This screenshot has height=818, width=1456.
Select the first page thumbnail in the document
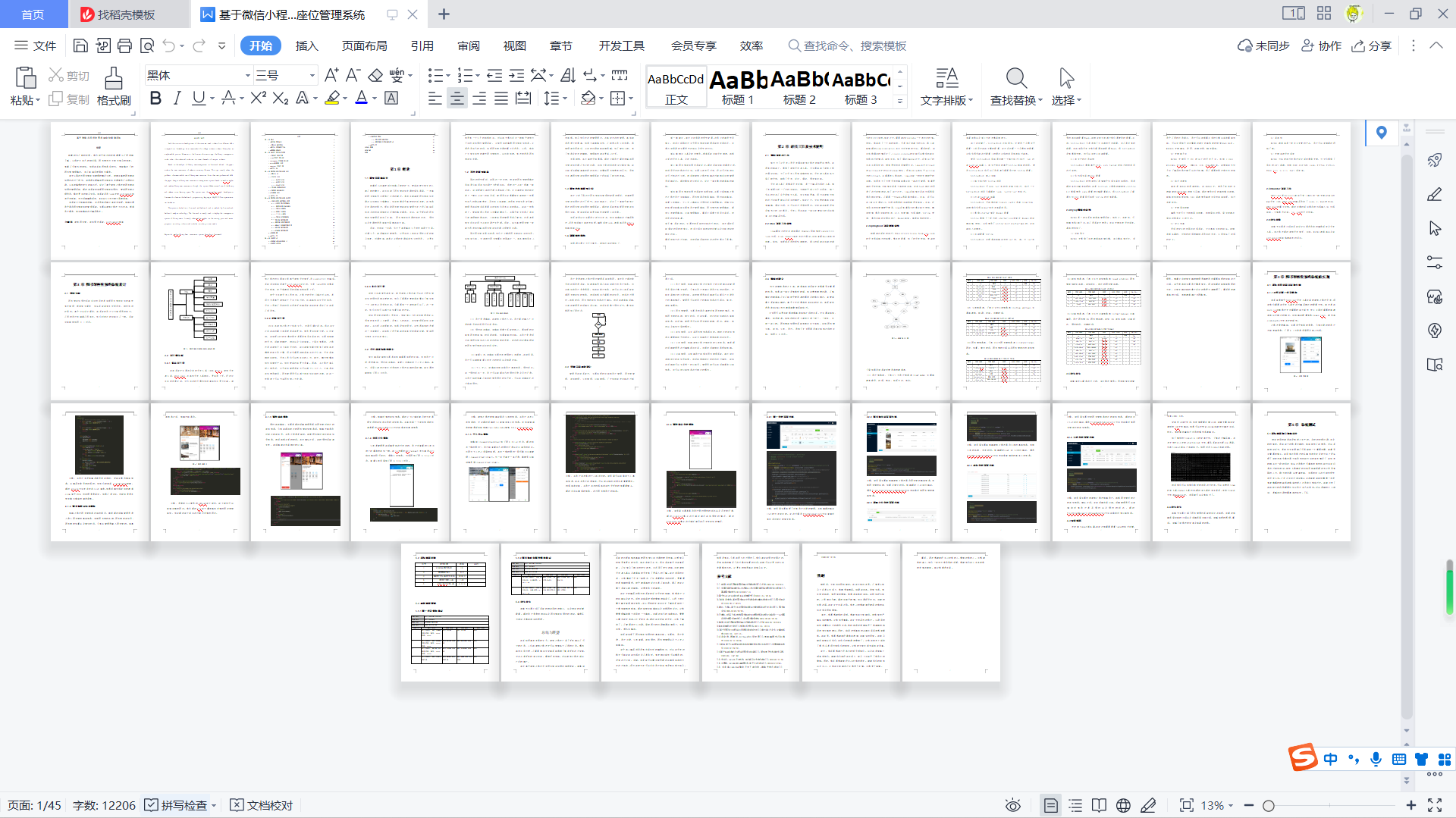pos(99,191)
